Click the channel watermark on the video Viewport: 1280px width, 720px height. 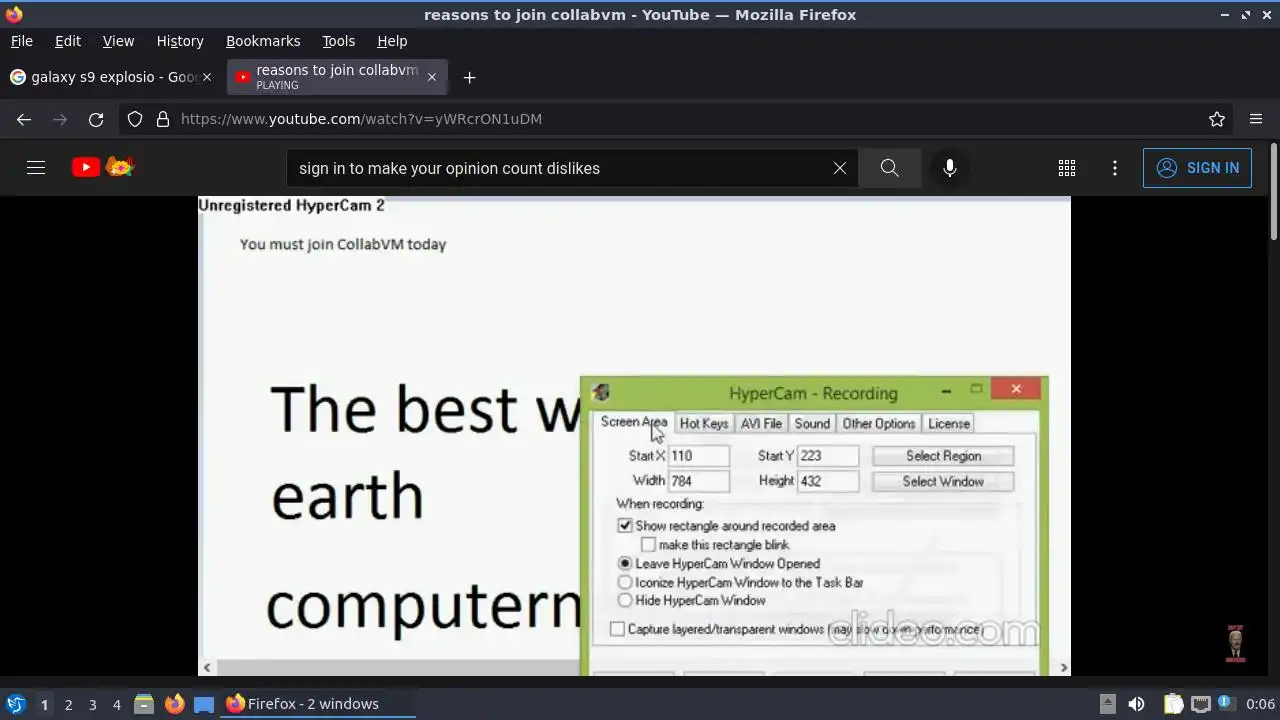(1235, 644)
